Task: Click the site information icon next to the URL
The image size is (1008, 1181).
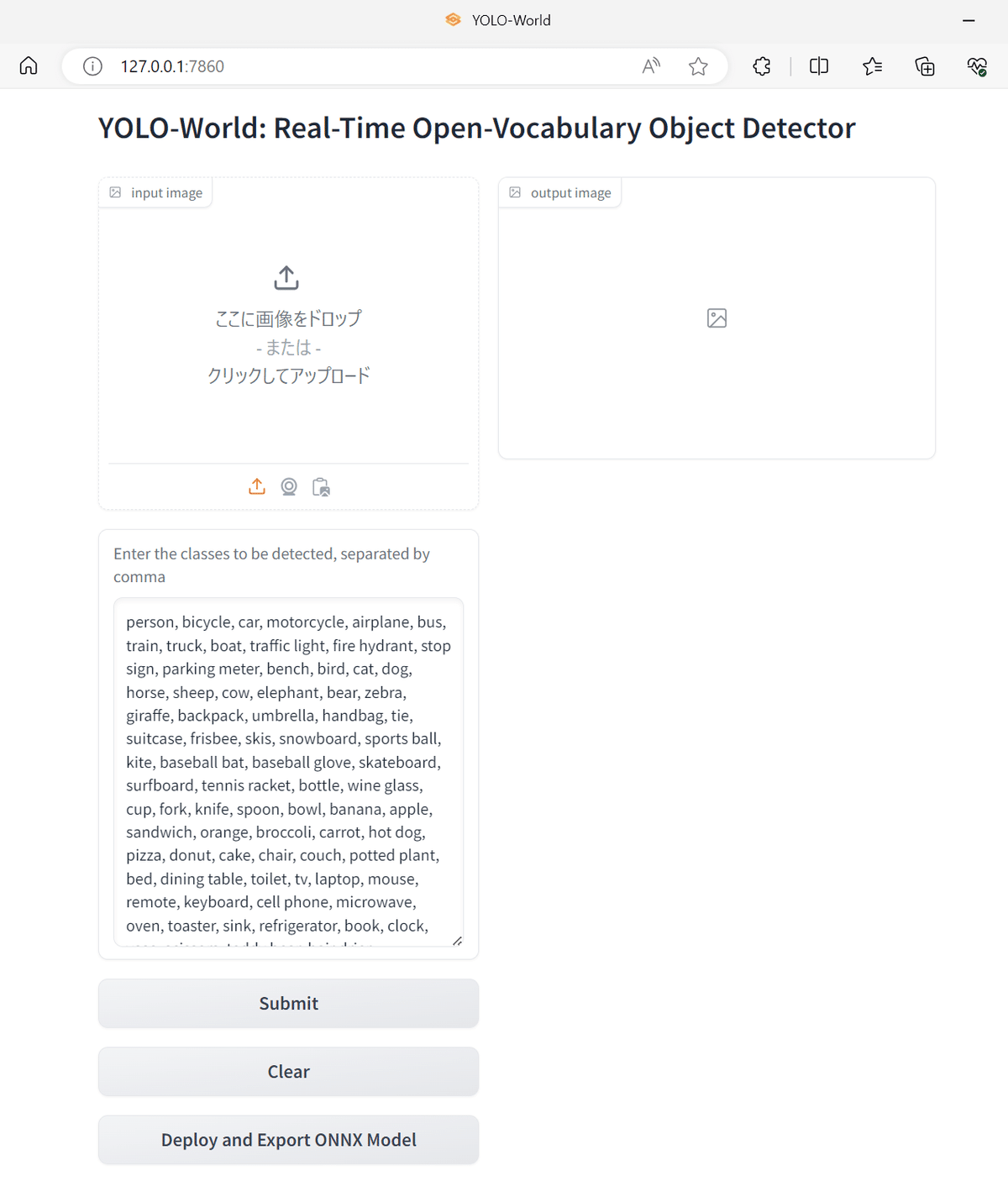Action: coord(92,66)
